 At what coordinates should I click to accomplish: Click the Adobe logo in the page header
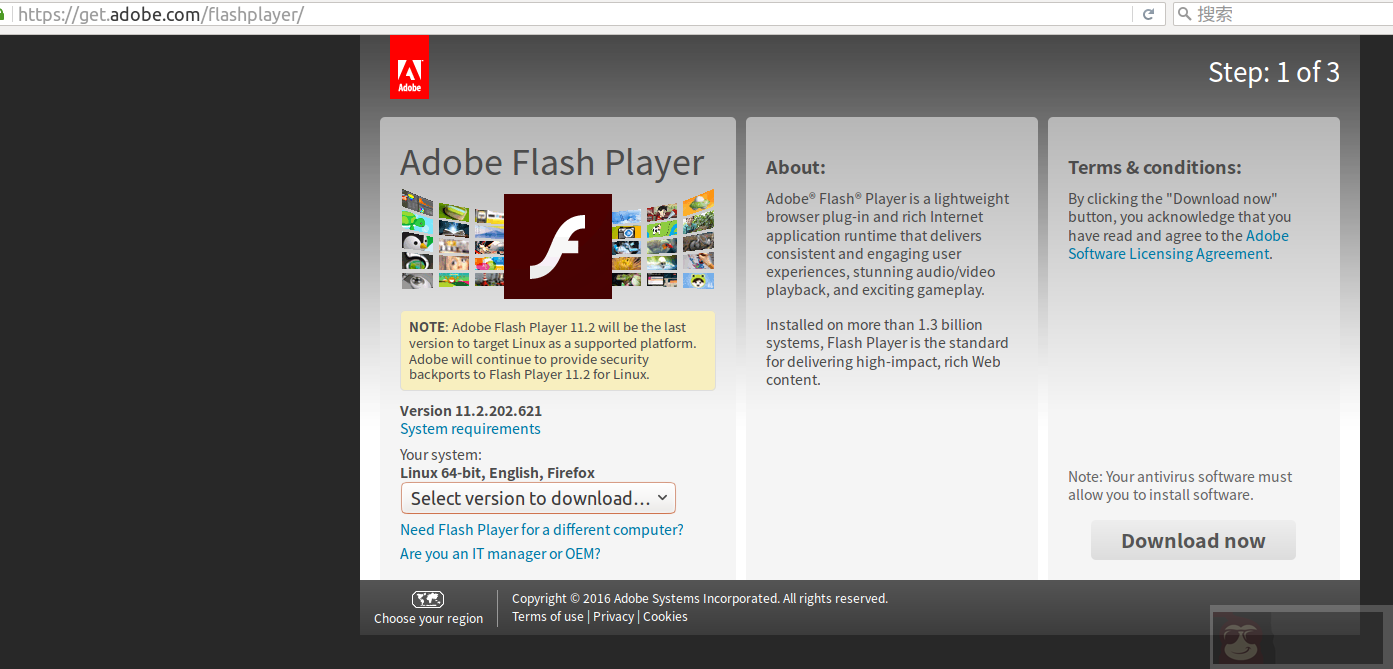point(409,67)
